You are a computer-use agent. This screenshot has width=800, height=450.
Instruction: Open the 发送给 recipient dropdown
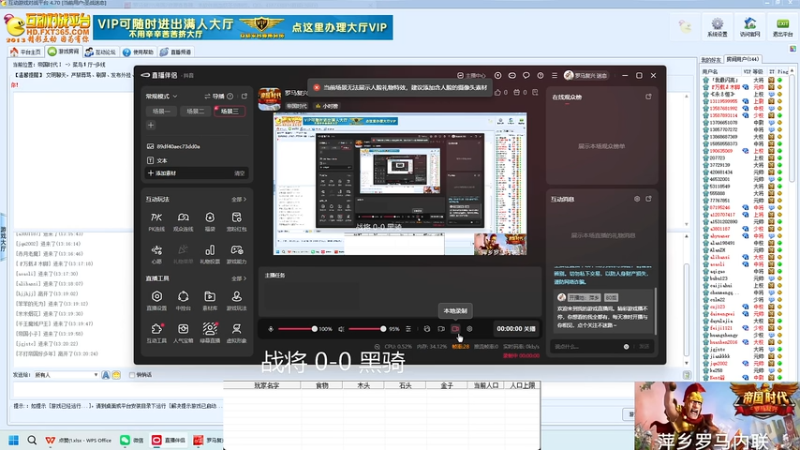[66, 375]
